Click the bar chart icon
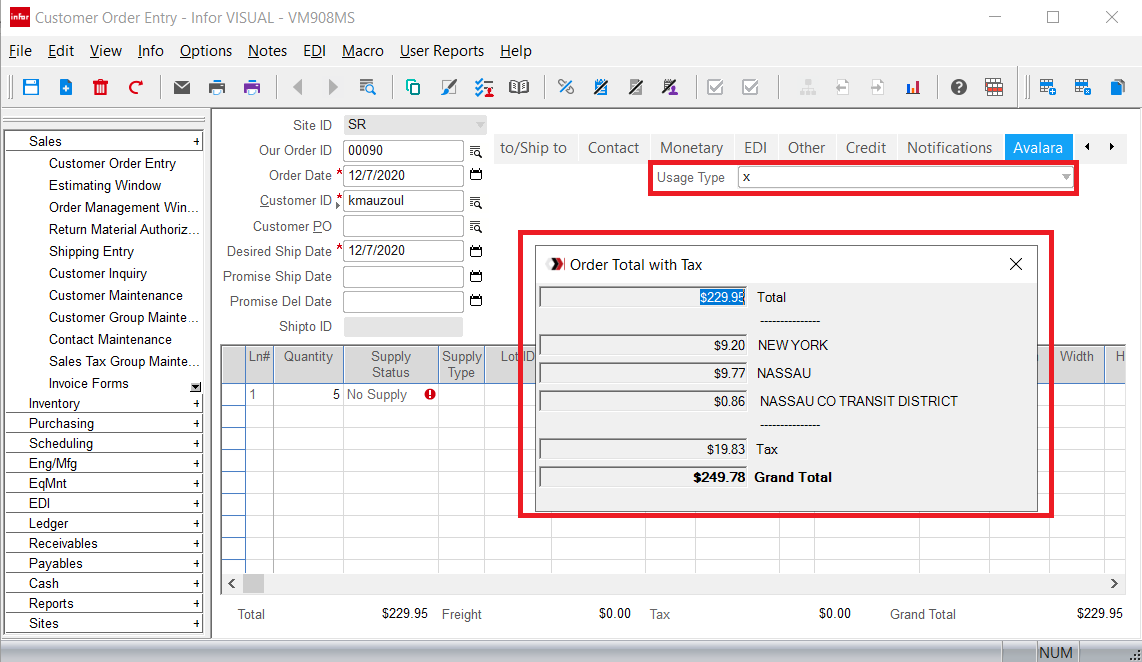This screenshot has height=662, width=1142. pos(913,87)
